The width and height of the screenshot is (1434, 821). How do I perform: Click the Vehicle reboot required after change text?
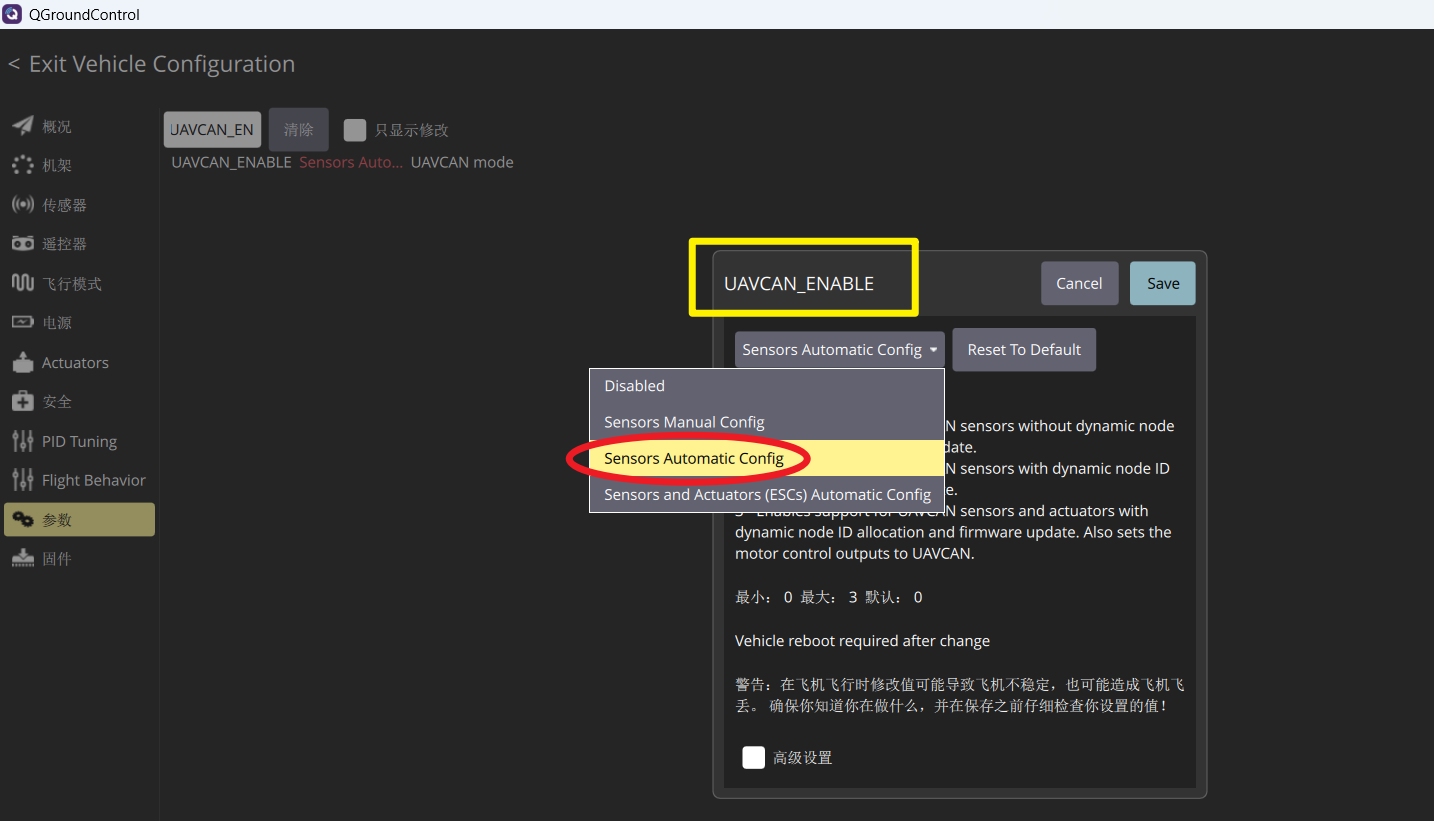862,641
